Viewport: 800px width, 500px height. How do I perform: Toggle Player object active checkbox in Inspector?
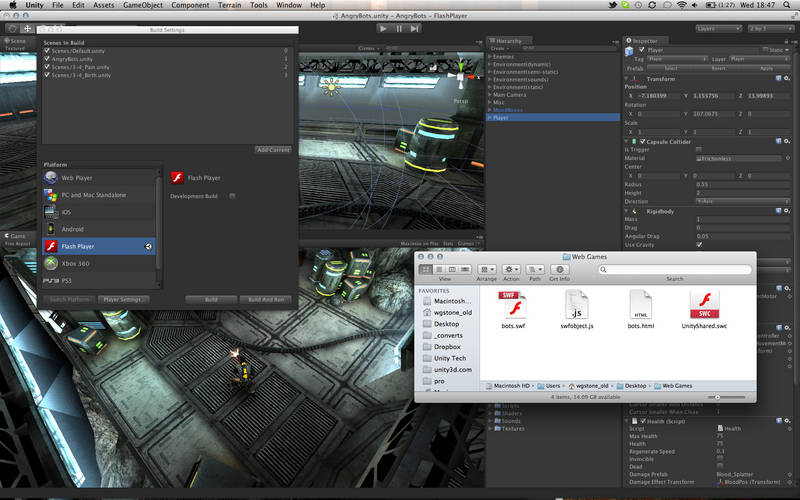coord(642,50)
